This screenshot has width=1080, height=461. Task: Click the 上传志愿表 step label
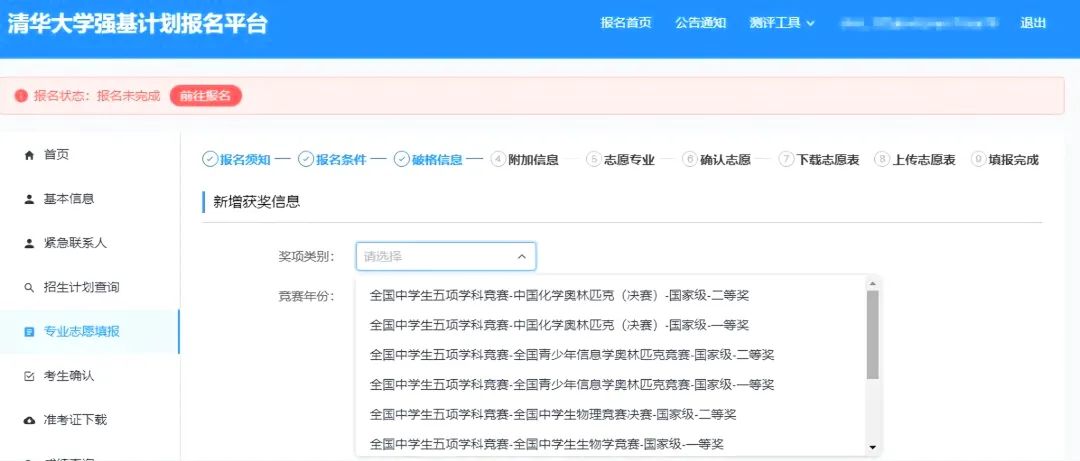(x=924, y=160)
